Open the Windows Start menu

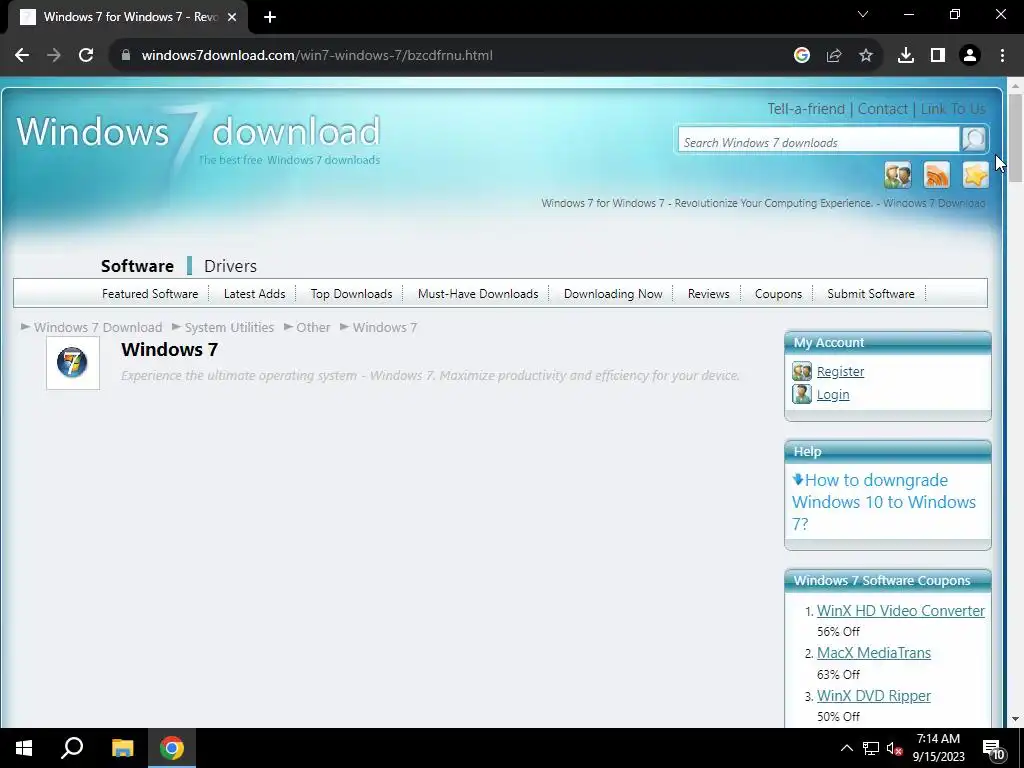24,748
